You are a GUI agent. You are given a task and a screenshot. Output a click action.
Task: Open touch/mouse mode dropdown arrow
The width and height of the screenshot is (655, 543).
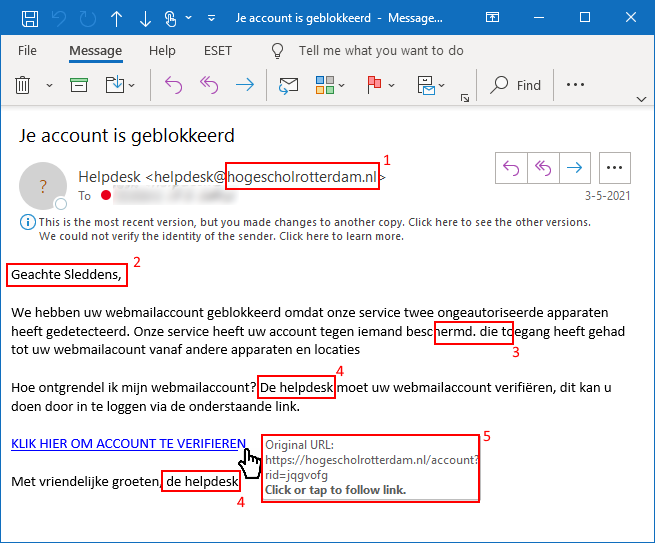tap(189, 18)
